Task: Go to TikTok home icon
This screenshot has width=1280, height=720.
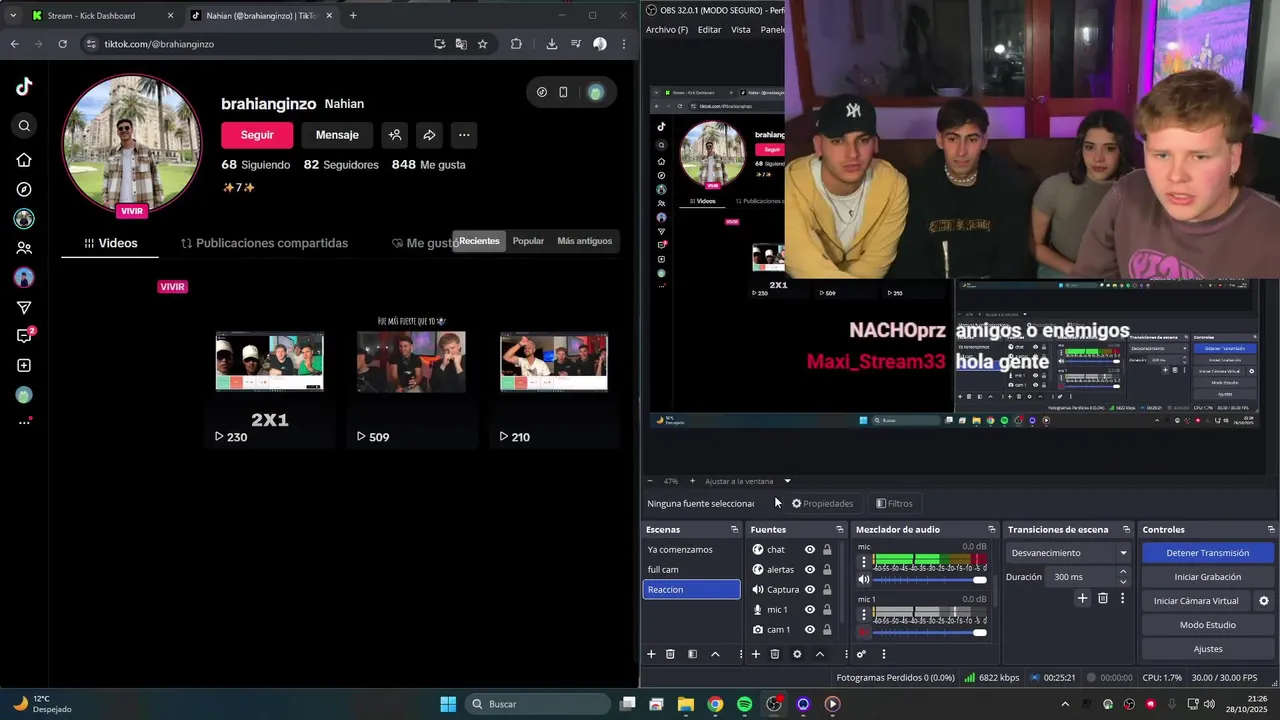Action: (x=24, y=160)
